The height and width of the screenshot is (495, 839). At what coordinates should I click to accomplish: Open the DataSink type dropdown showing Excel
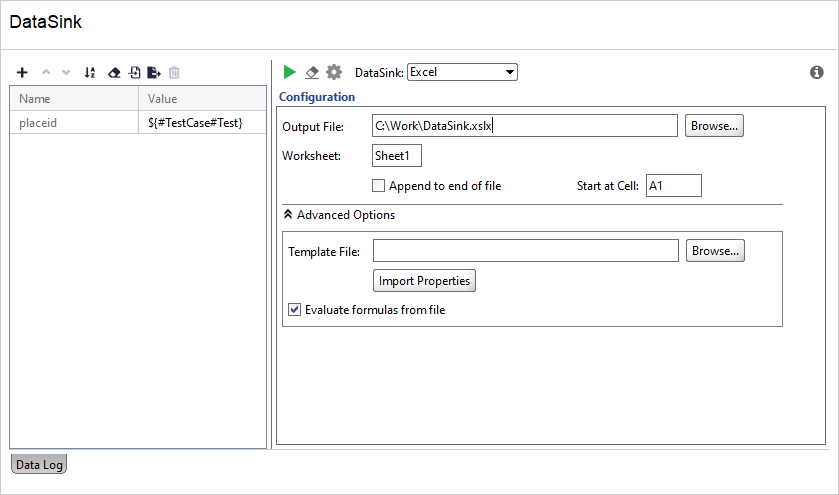[462, 72]
